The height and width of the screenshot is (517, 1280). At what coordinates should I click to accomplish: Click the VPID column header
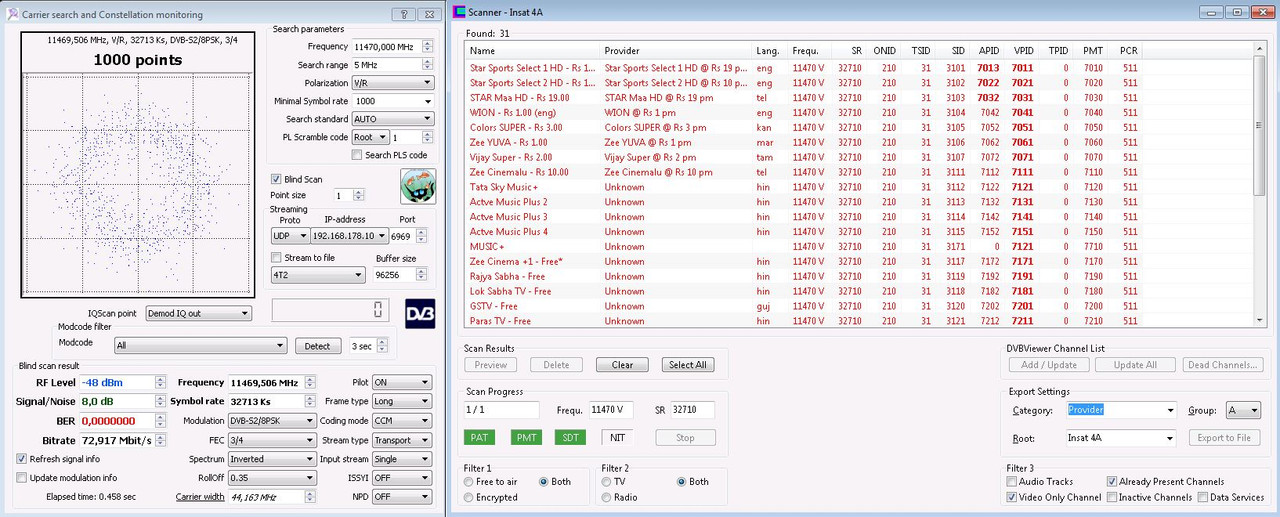point(1023,51)
